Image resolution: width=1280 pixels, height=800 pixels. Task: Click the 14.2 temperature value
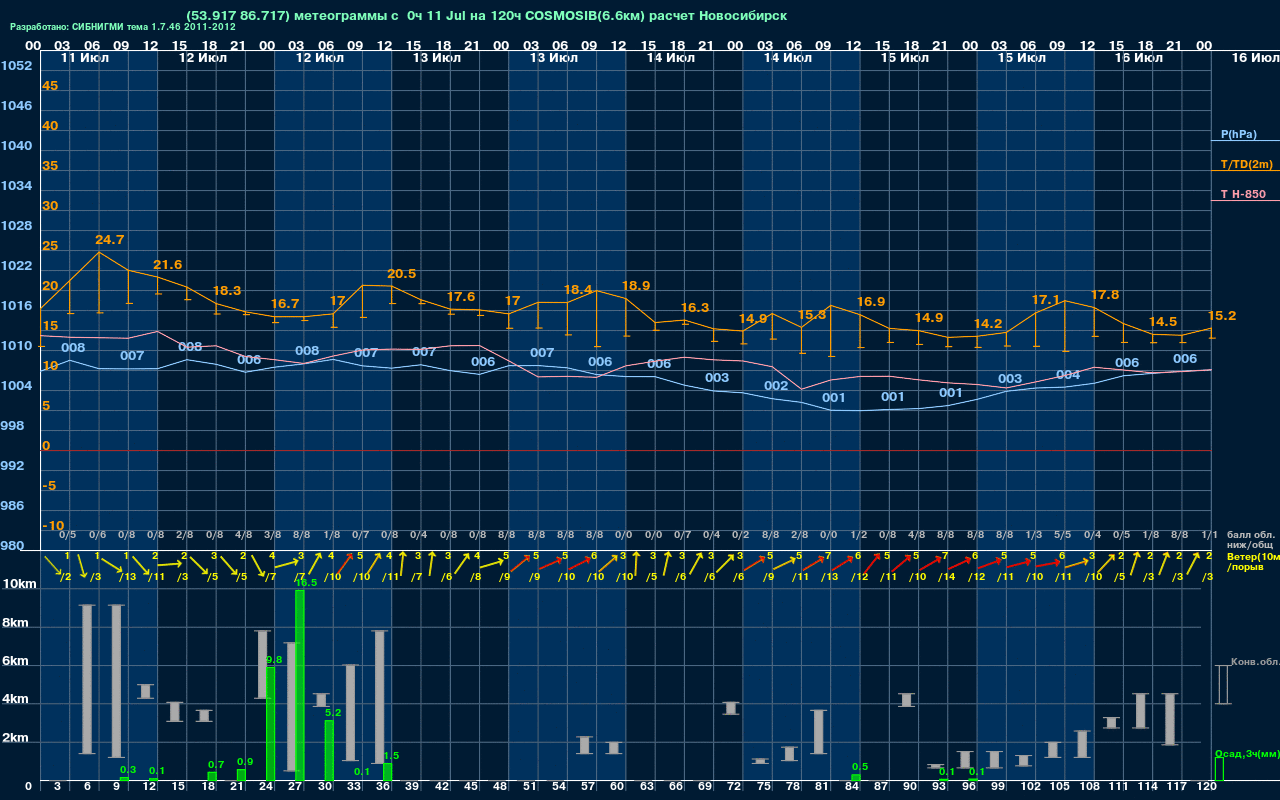(988, 324)
